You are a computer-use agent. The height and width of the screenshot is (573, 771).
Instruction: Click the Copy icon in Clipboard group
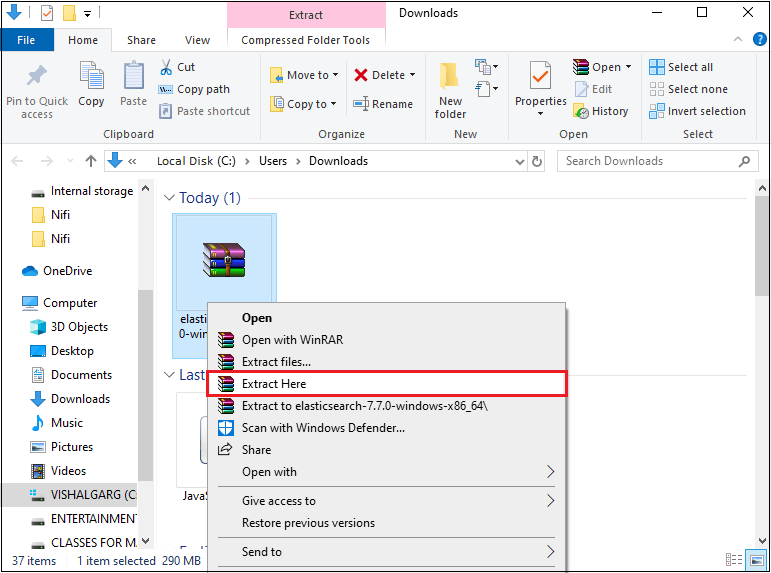point(91,75)
